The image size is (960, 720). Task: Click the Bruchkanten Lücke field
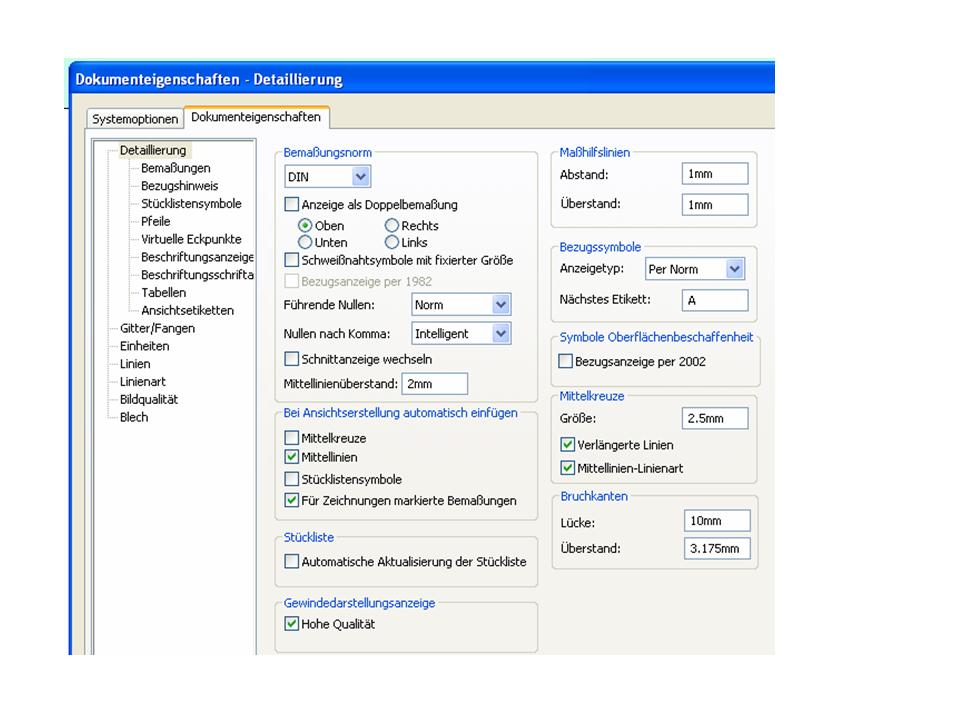coord(717,520)
